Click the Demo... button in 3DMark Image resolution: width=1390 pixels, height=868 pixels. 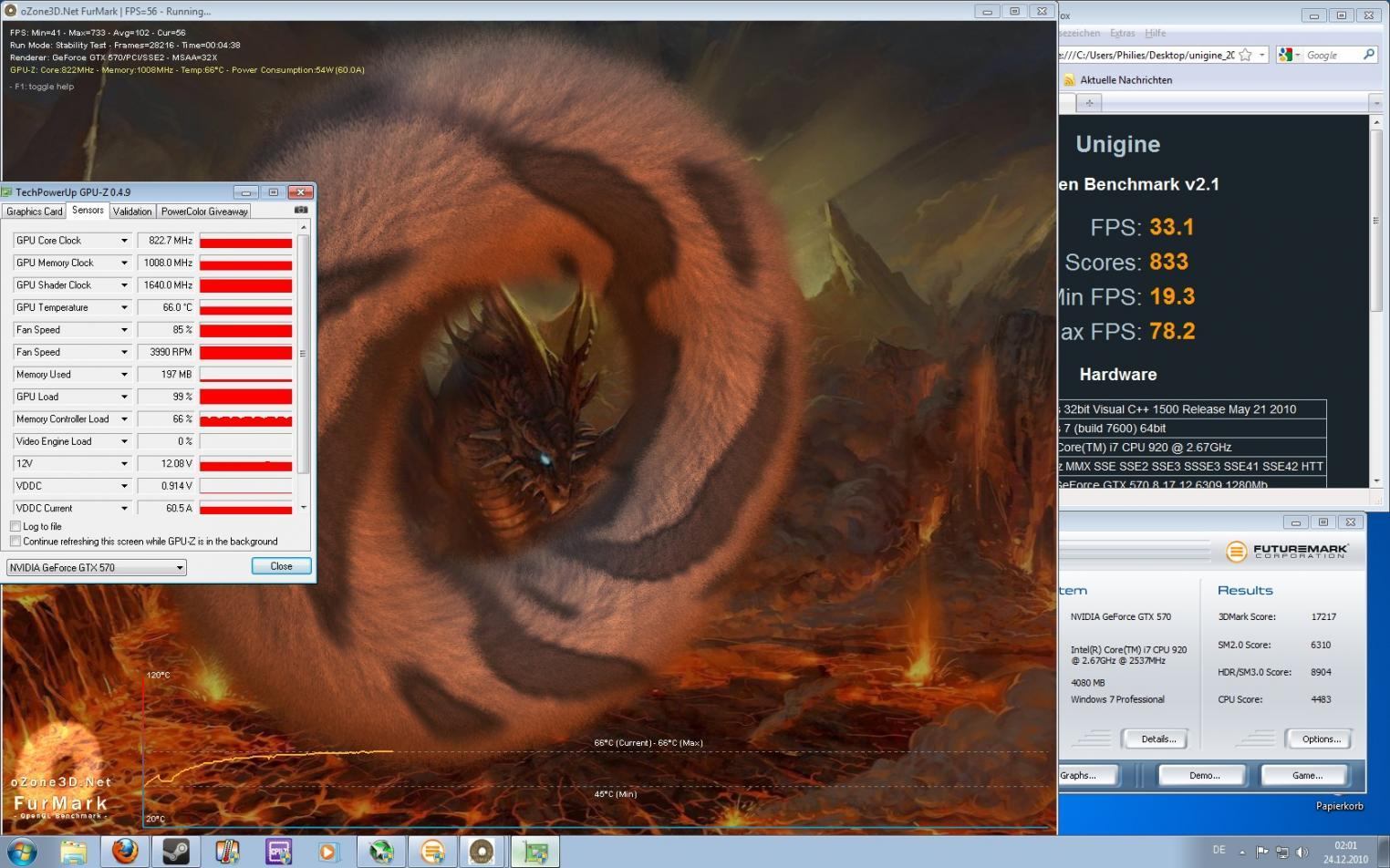[x=1204, y=775]
